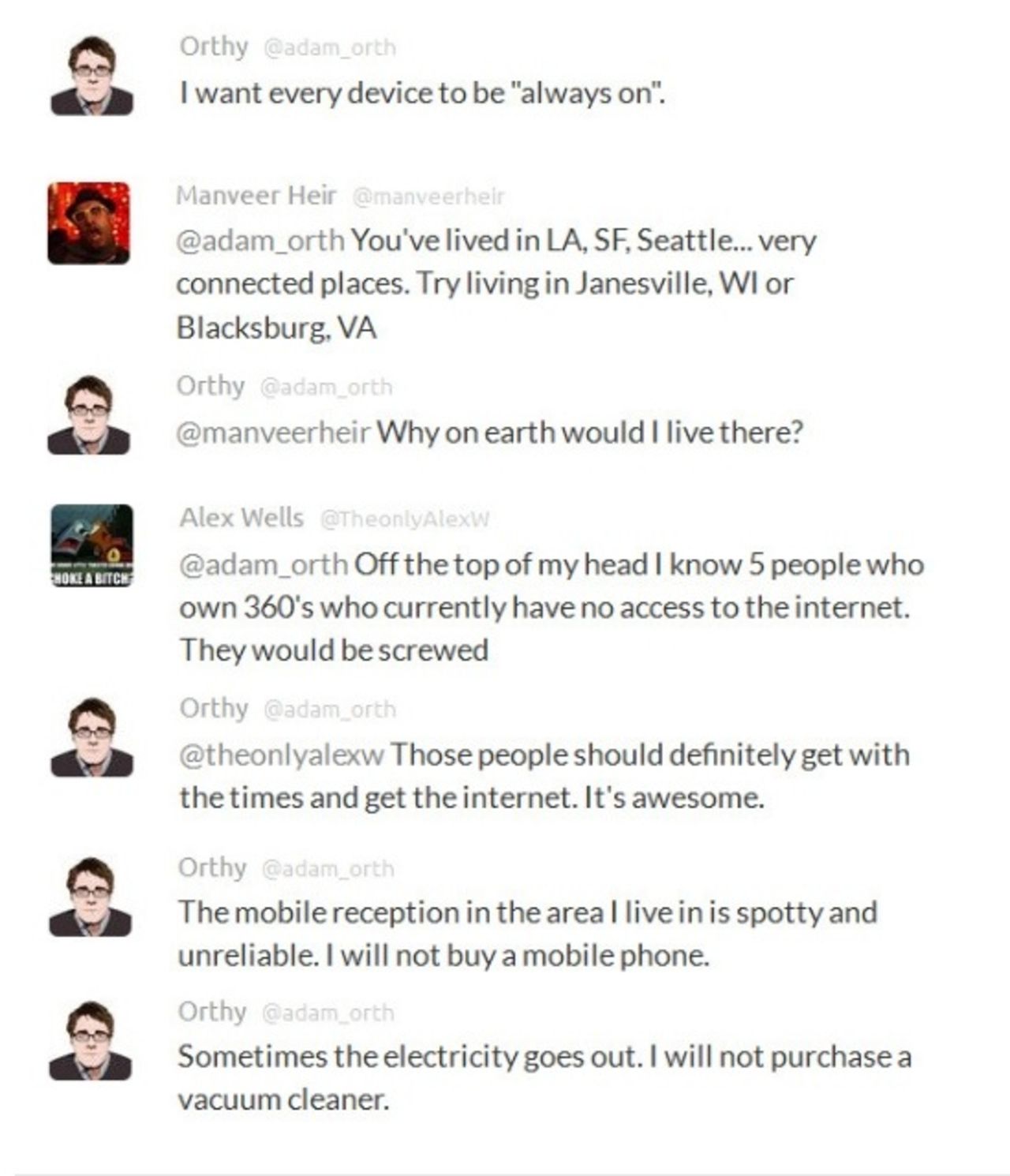Click the @adam_orth mention in Manveer Heir's tweet
Viewport: 1010px width, 1176px height.
(260, 240)
